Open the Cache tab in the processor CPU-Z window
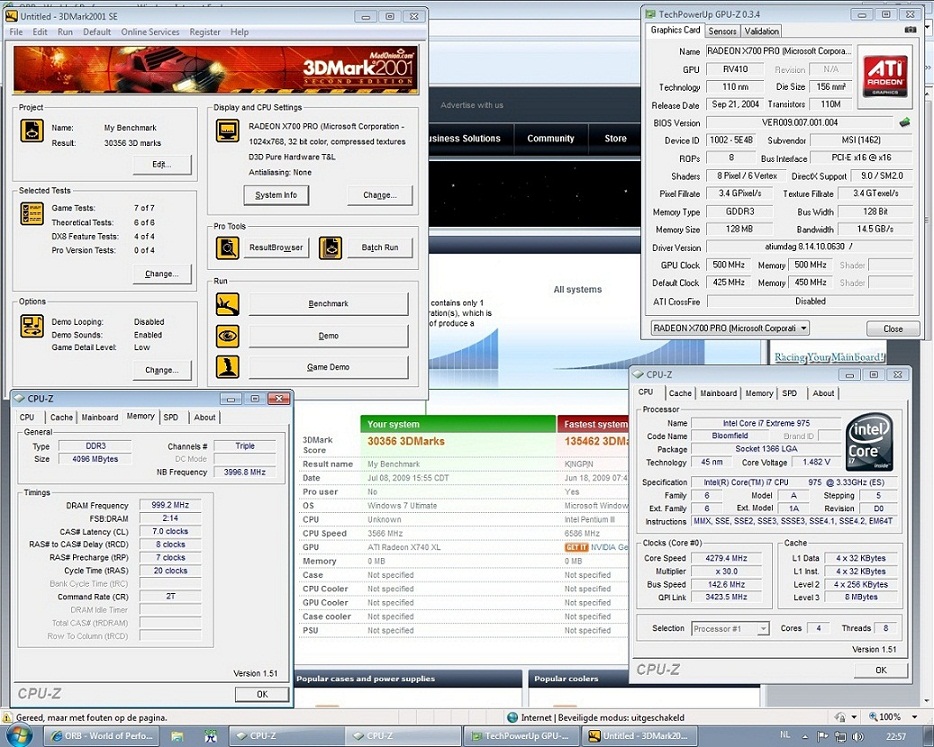The width and height of the screenshot is (934, 747). tap(680, 393)
